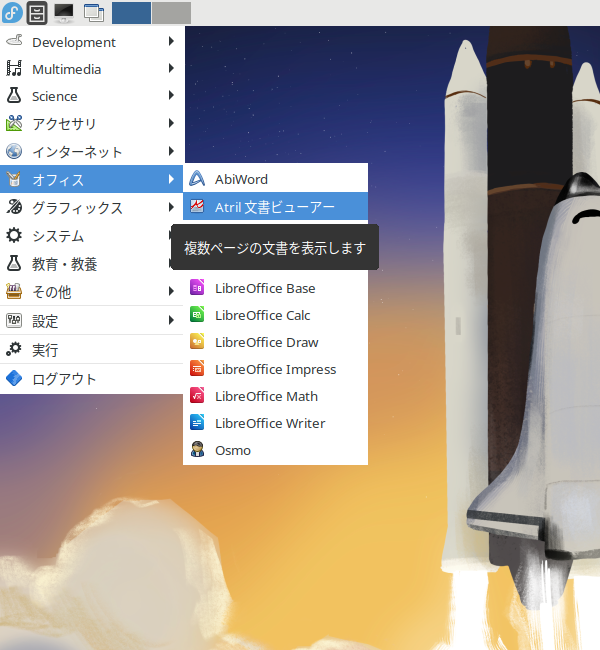
Task: Open the Science submenu
Action: 91,96
